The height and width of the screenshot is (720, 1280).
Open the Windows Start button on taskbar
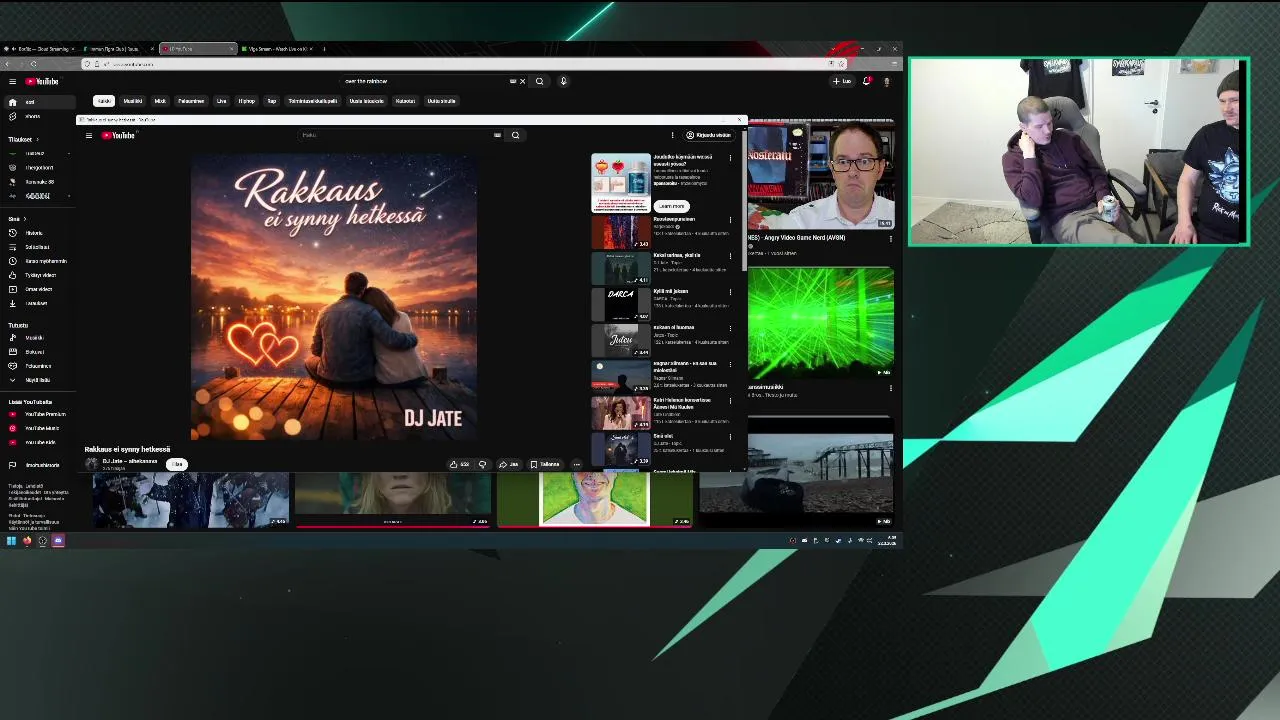(x=11, y=541)
